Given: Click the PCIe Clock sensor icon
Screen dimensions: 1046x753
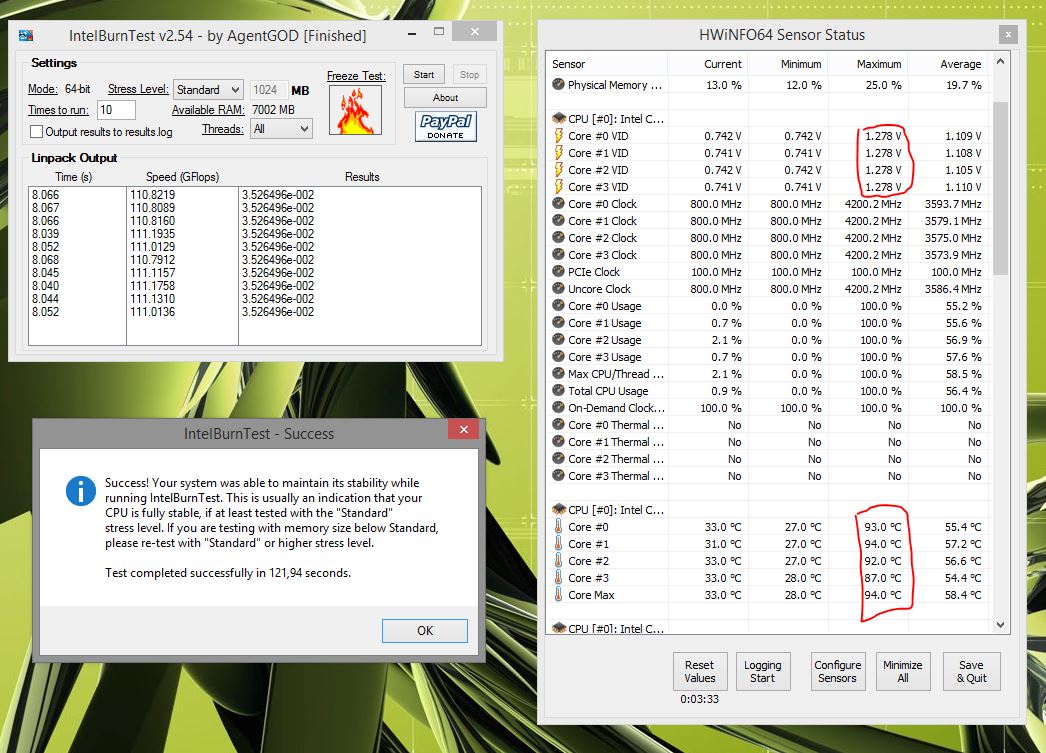Looking at the screenshot, I should click(558, 271).
